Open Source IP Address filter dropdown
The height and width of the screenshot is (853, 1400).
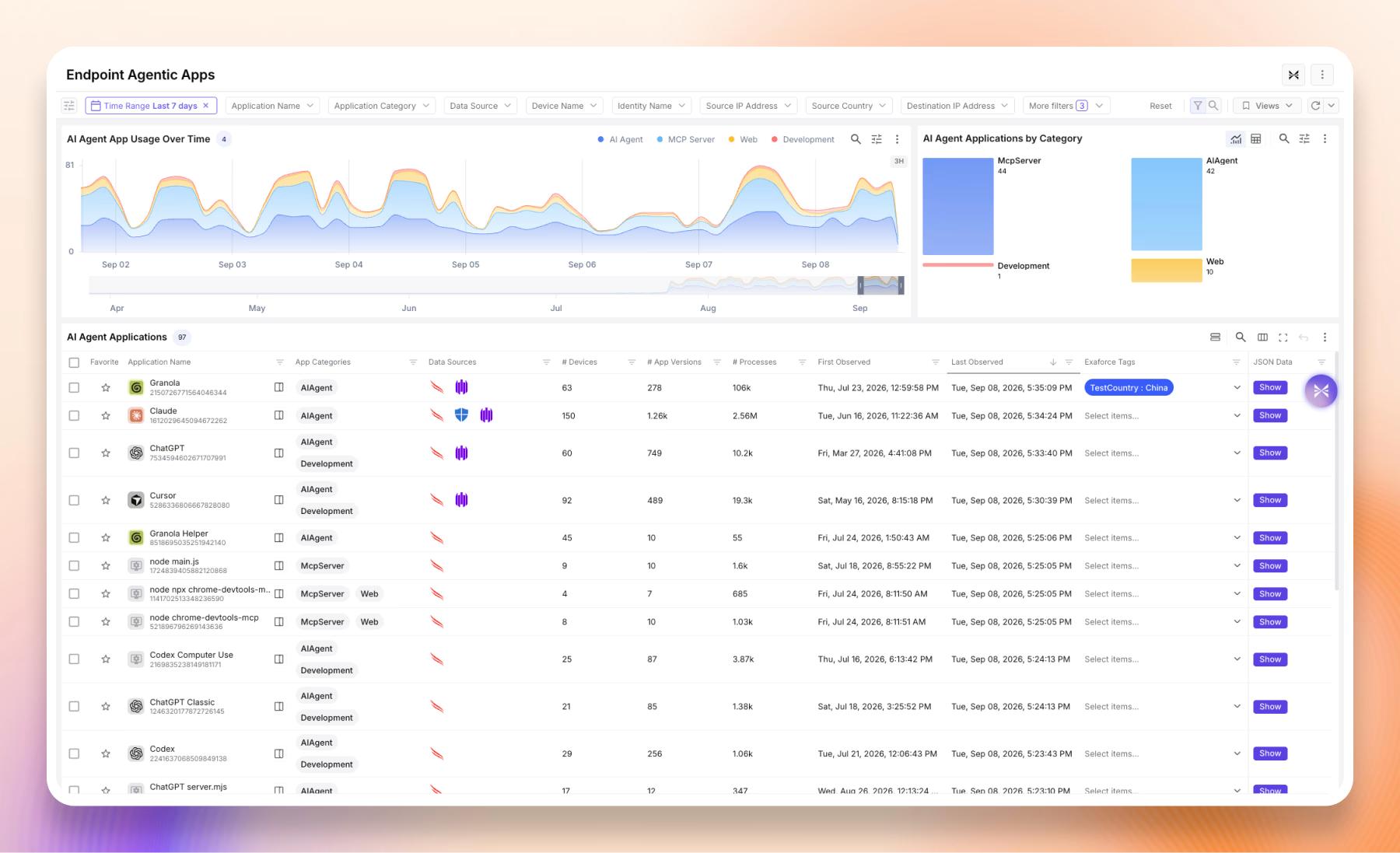(x=748, y=106)
